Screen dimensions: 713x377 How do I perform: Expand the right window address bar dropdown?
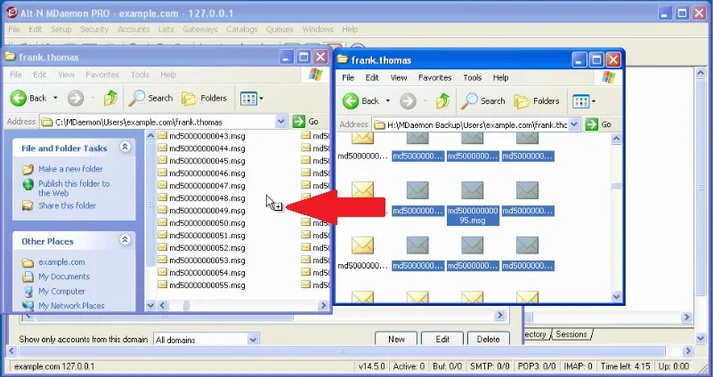click(574, 124)
